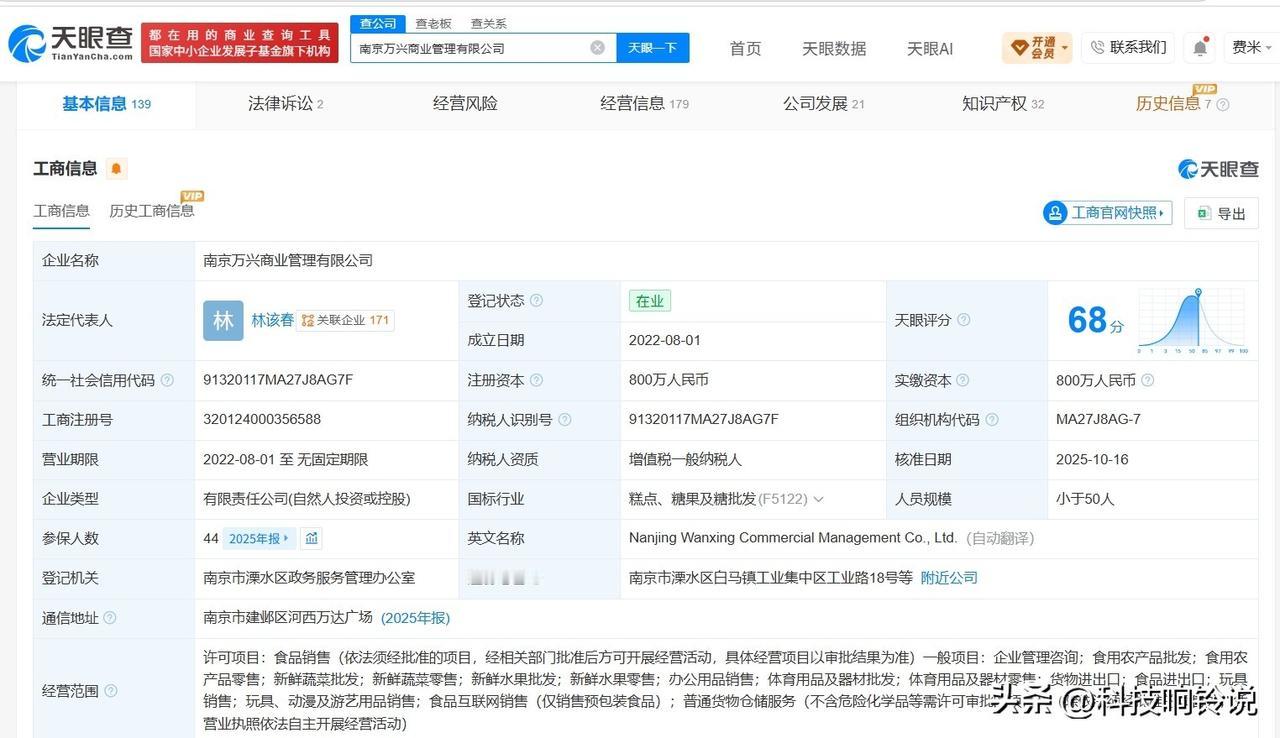Image resolution: width=1280 pixels, height=738 pixels.
Task: Click help icon next to 组织机构代码
Action: point(991,420)
